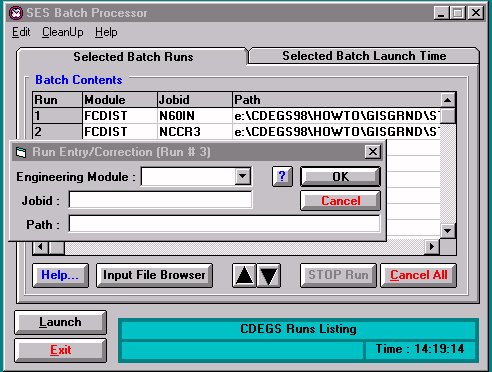Open the Input File Browser
The image size is (492, 372).
pyautogui.click(x=154, y=275)
